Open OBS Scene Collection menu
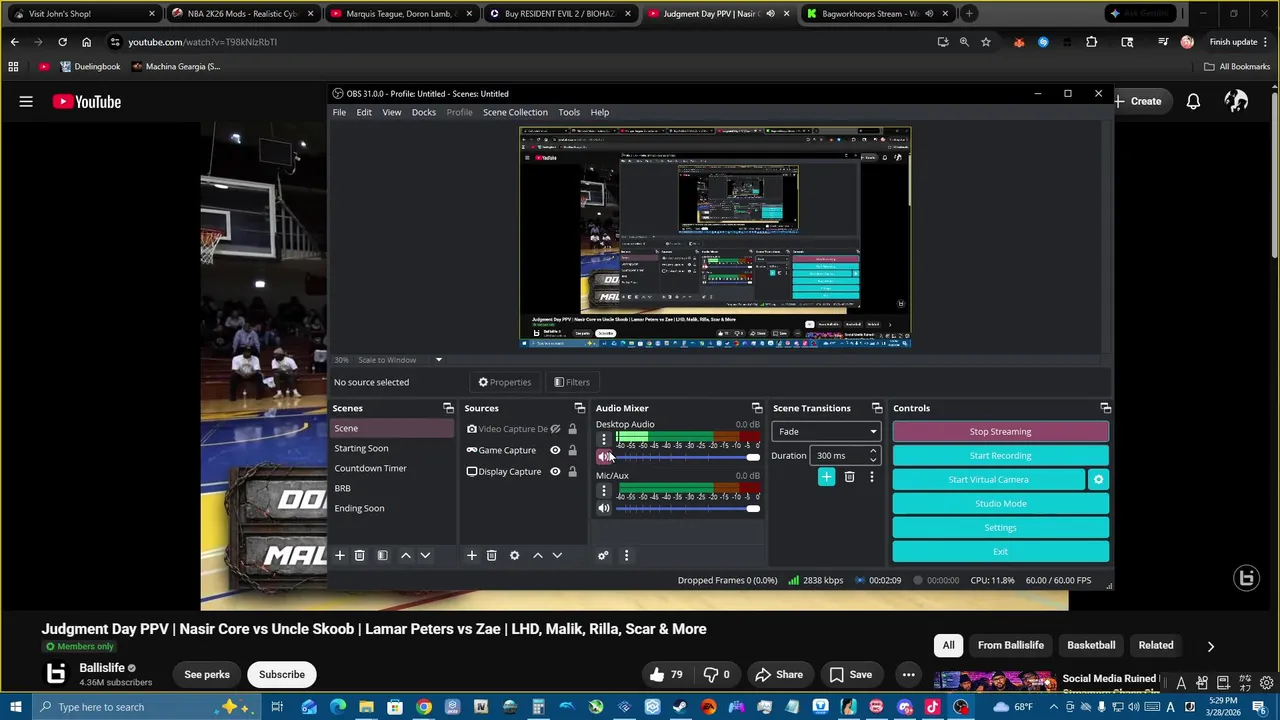The width and height of the screenshot is (1280, 720). [x=515, y=112]
